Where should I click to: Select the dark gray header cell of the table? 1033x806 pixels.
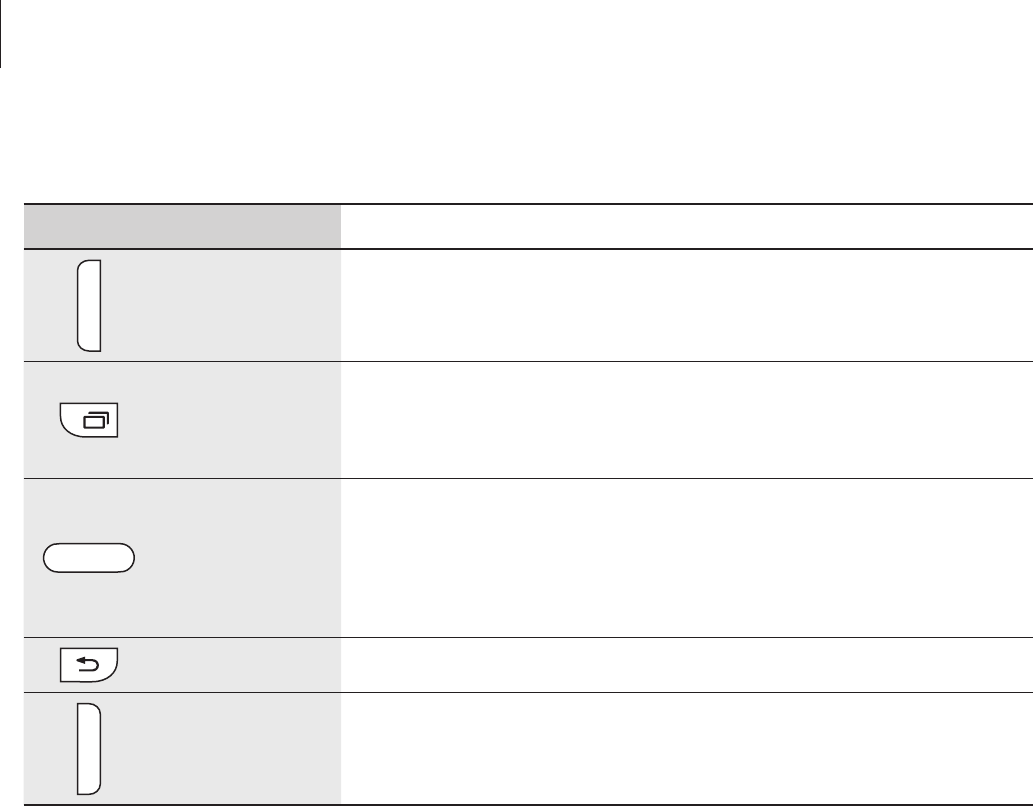click(182, 226)
